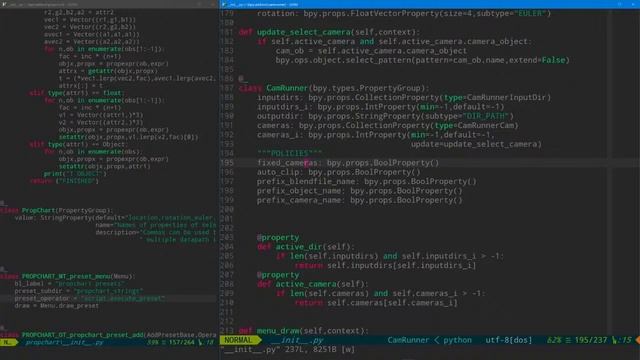This screenshot has width=640, height=360.
Task: Click the return {"FINISHED"} line in the left window
Action: pyautogui.click(x=64, y=181)
